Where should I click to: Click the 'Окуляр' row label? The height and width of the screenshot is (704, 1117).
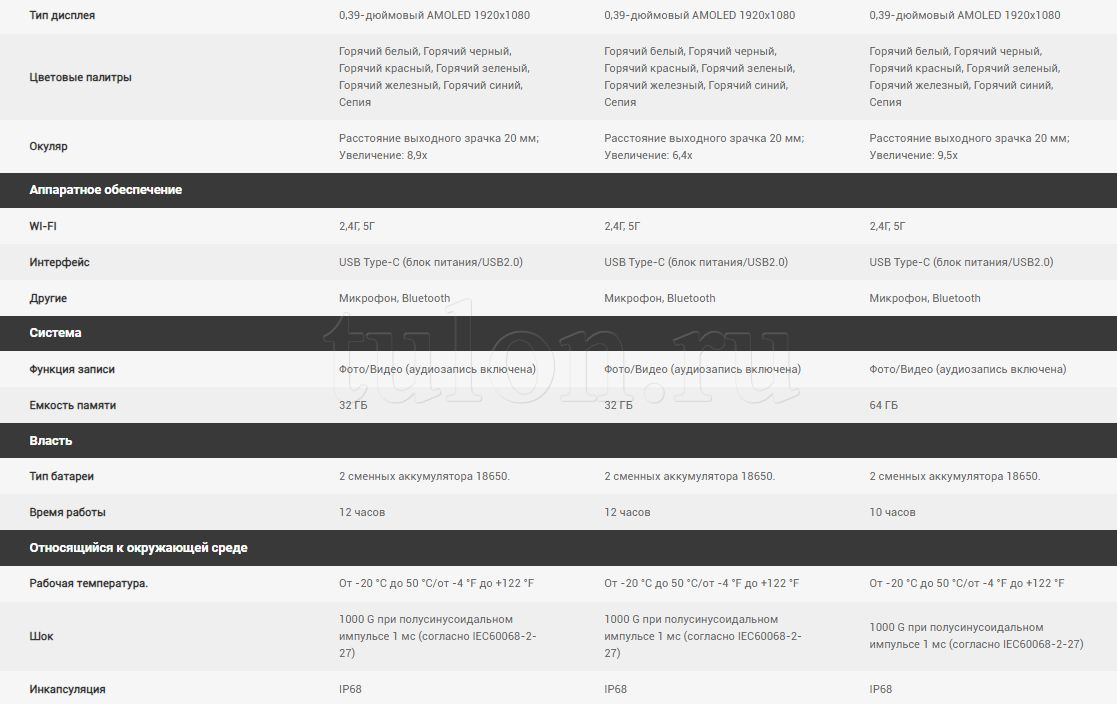(48, 146)
